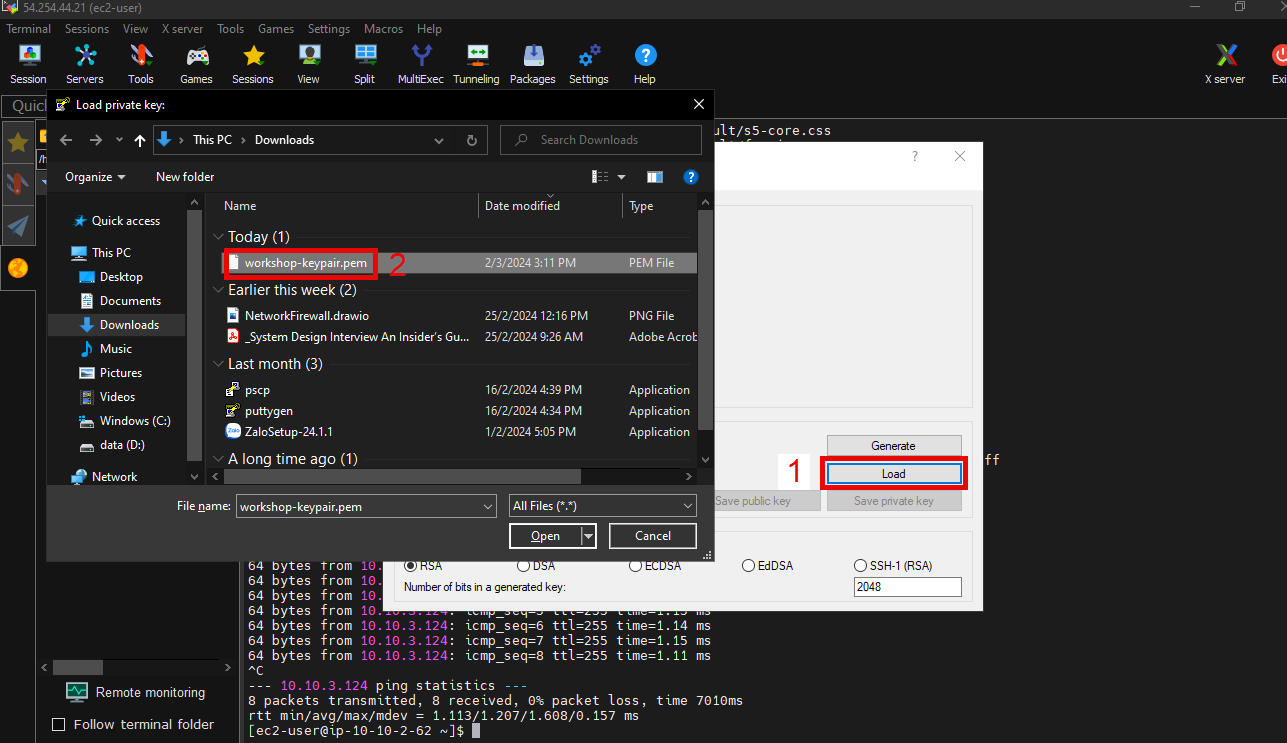The height and width of the screenshot is (743, 1287).
Task: Collapse the Earlier this week group
Action: click(218, 290)
